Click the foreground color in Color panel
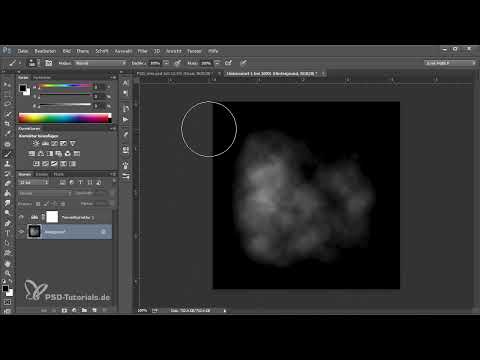The width and height of the screenshot is (480, 360). 22,88
